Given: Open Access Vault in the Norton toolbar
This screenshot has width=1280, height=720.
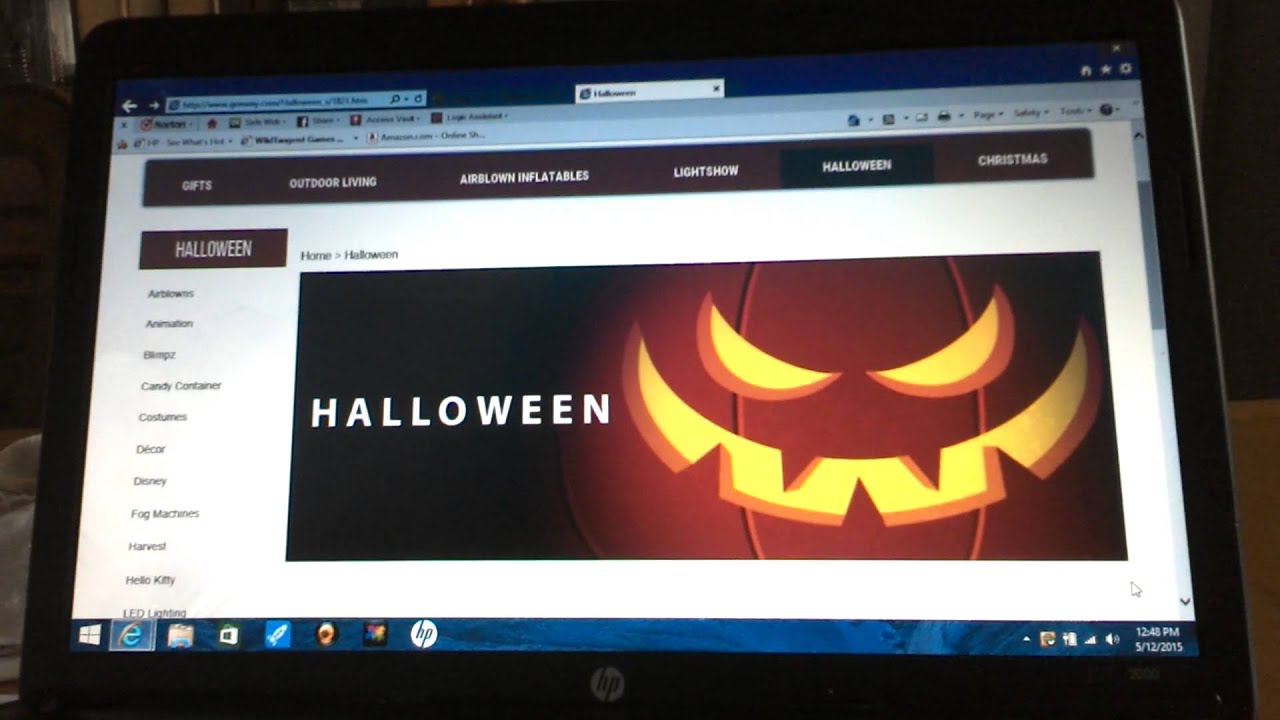Looking at the screenshot, I should click(x=387, y=119).
